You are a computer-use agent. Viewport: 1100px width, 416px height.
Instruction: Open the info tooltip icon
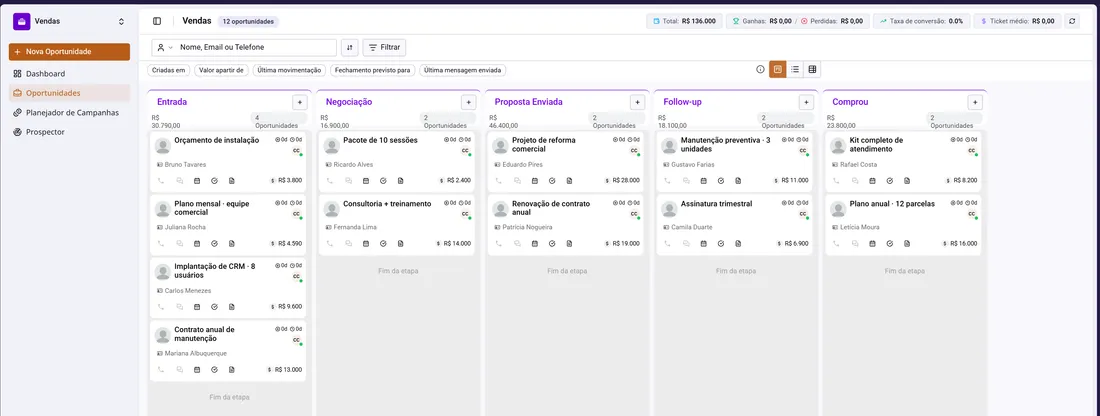[760, 69]
